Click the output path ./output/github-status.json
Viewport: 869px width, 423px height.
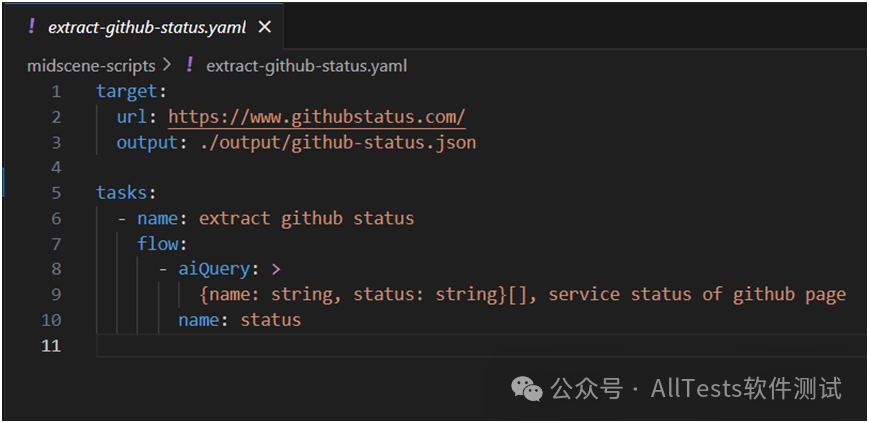tap(338, 143)
